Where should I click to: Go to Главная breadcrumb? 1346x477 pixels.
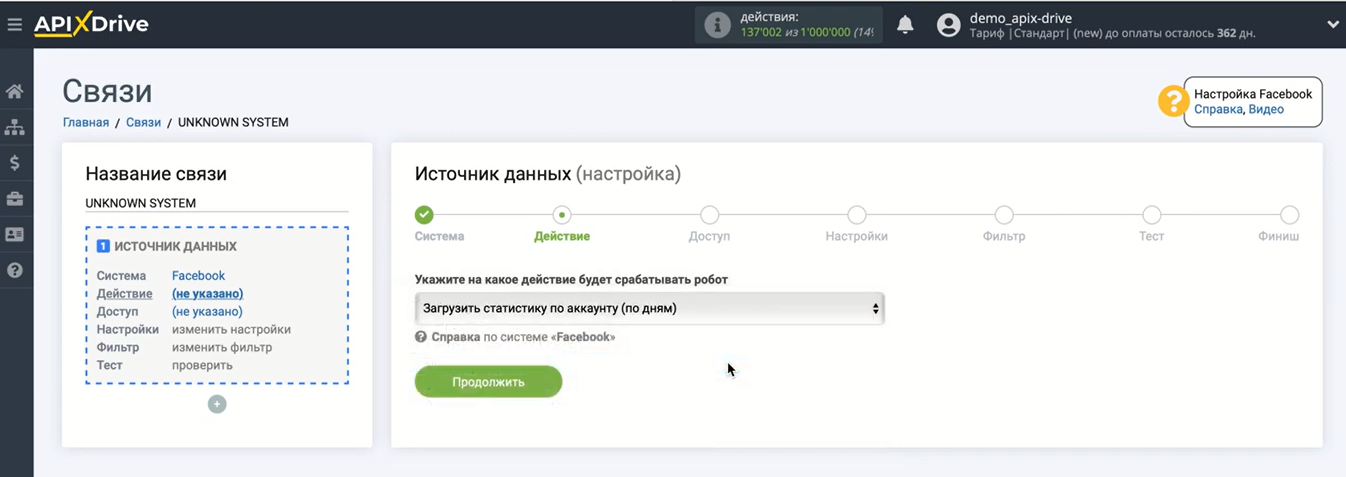(86, 123)
